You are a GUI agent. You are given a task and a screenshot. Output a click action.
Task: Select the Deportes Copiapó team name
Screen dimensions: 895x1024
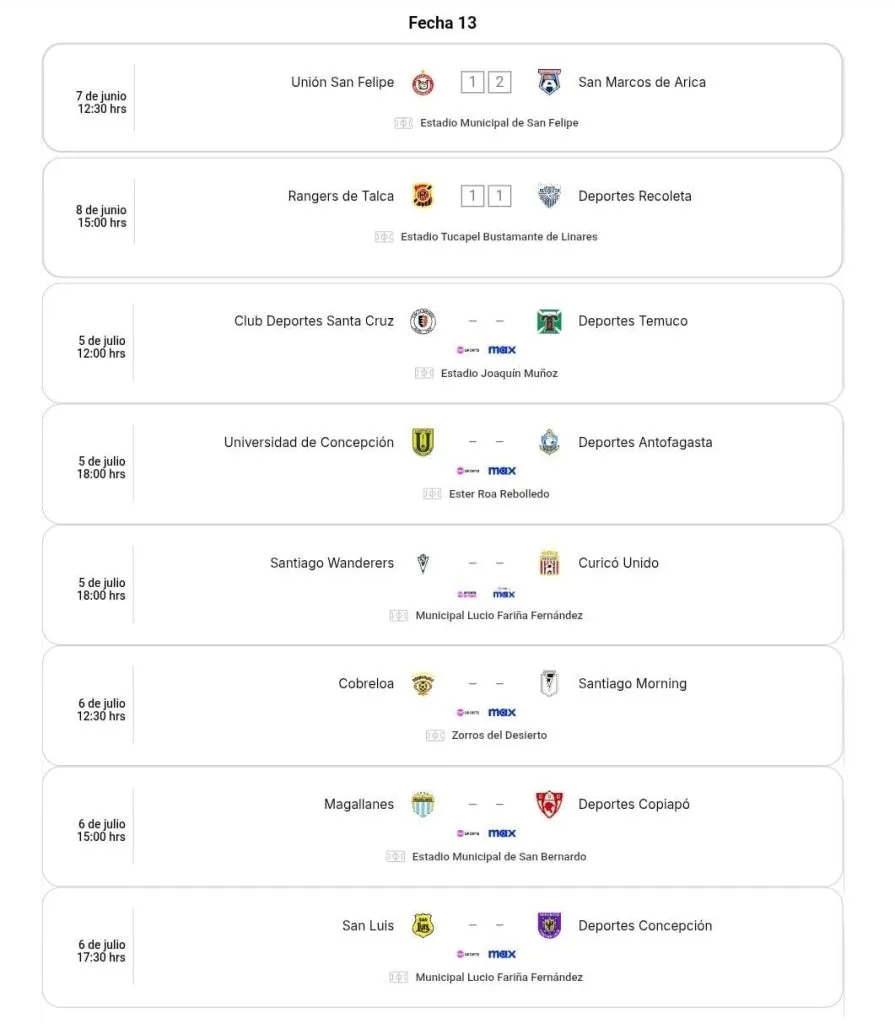(634, 805)
